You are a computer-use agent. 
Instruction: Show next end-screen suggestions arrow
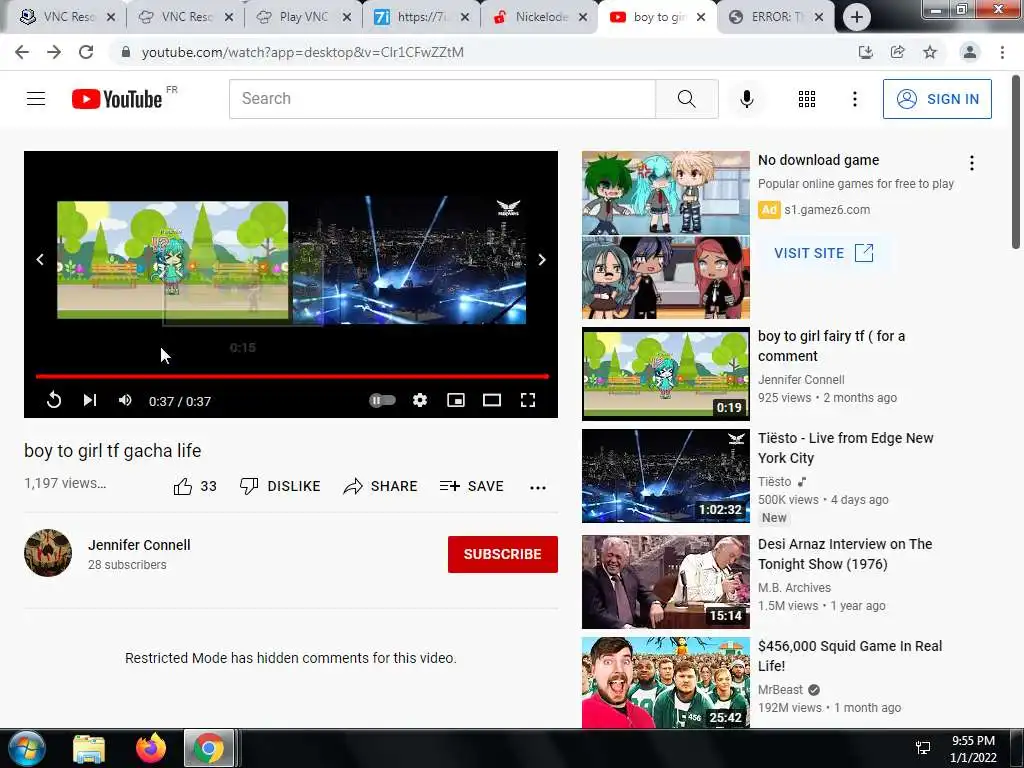pos(542,260)
